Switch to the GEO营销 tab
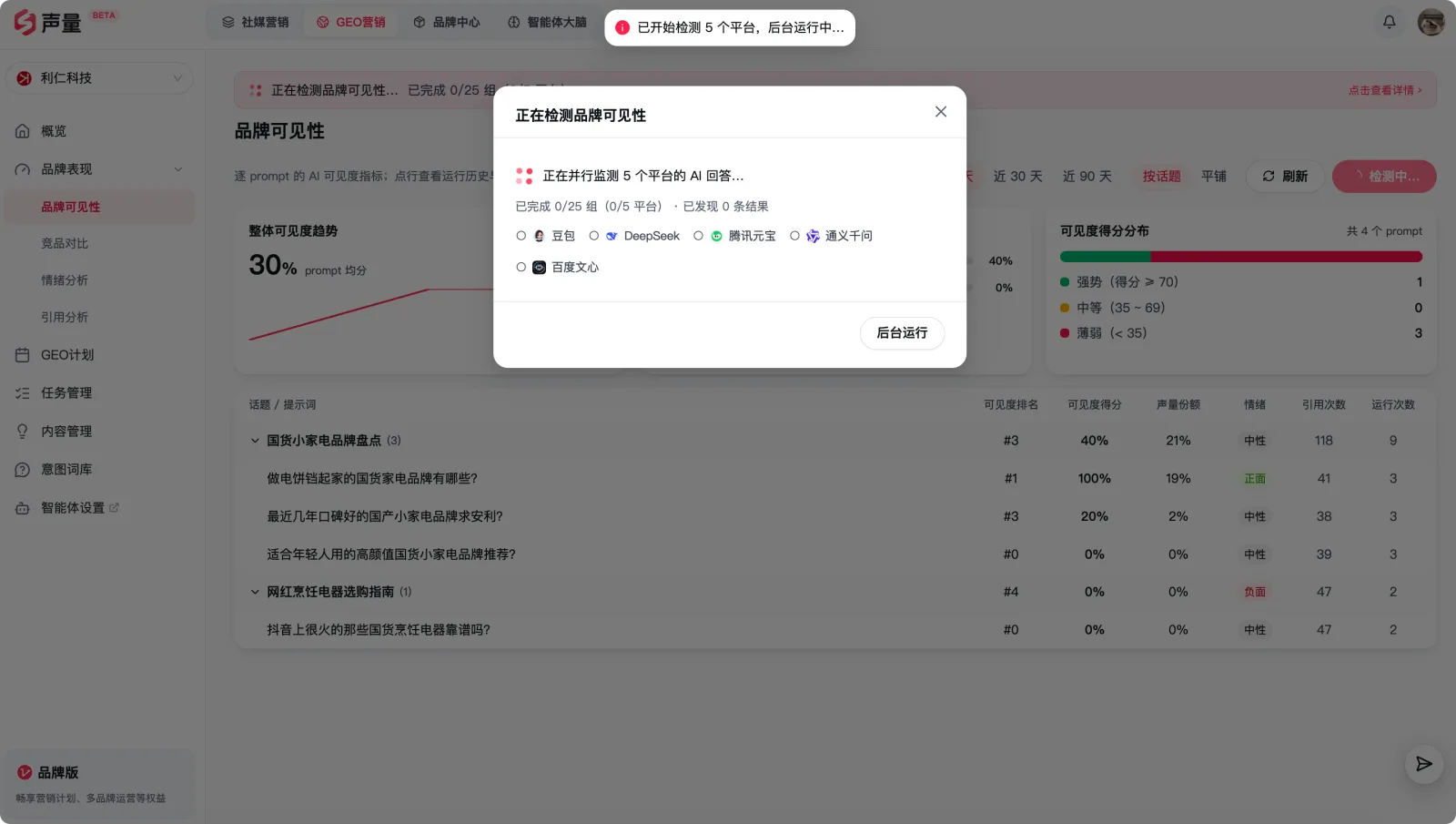The image size is (1456, 824). 351,22
